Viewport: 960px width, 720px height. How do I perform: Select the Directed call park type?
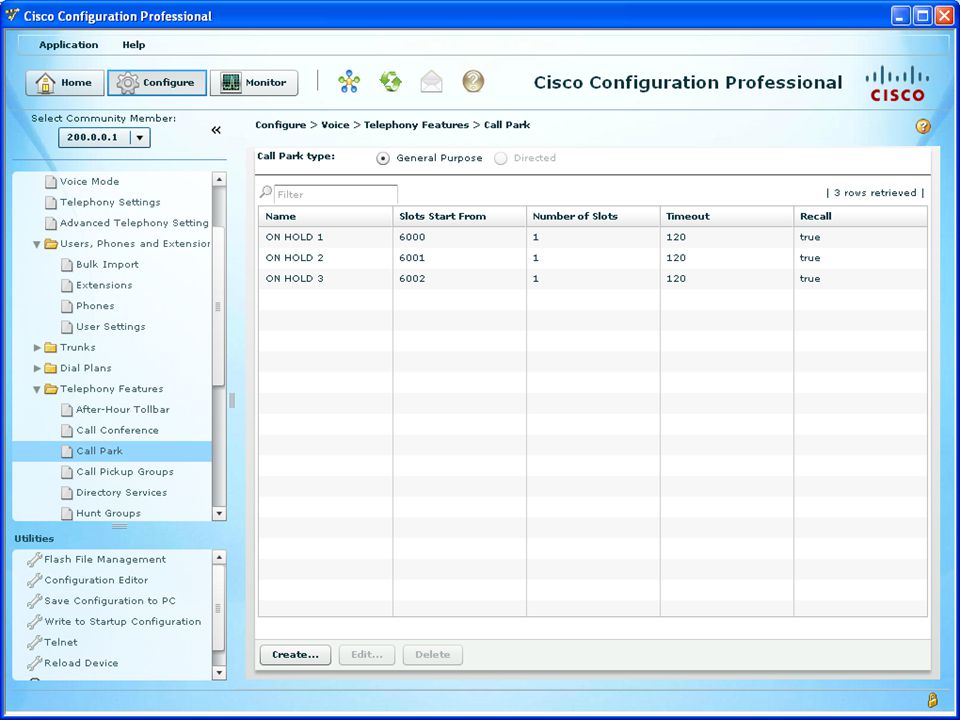[x=501, y=159]
